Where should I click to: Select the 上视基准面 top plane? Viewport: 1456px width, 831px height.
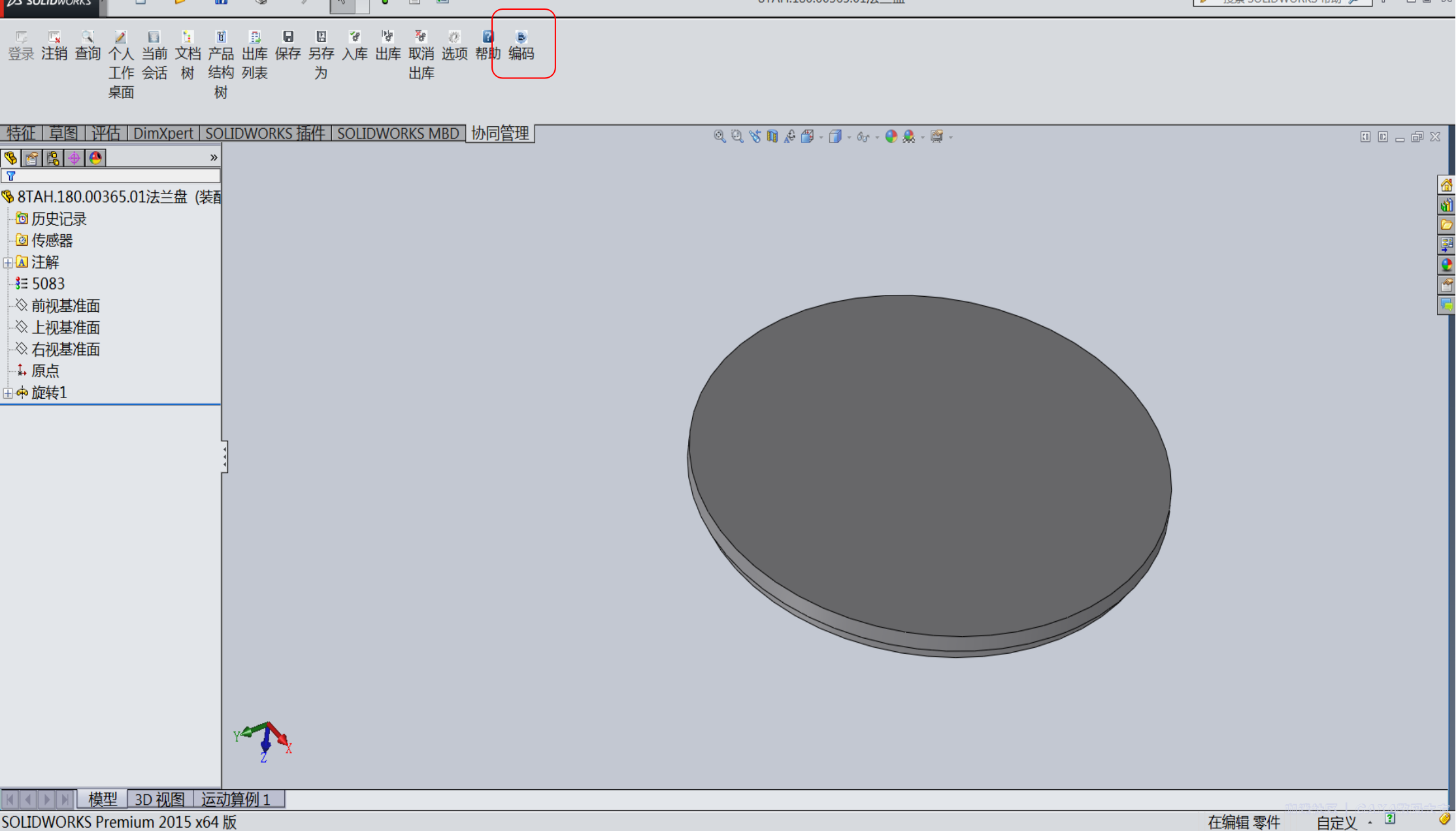point(58,328)
